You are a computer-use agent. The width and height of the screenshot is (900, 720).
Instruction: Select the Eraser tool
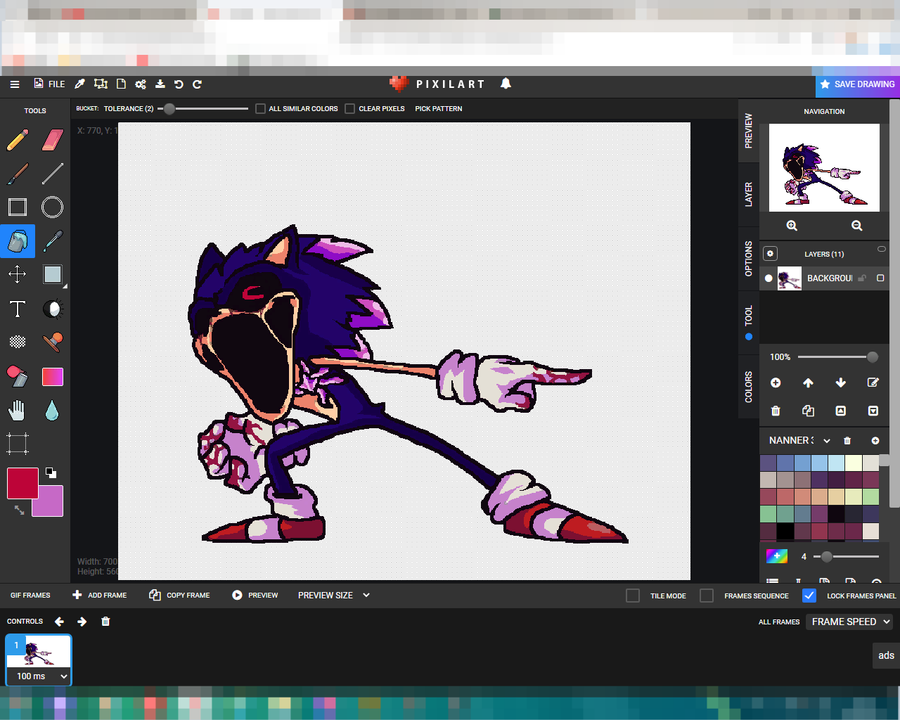(x=52, y=140)
